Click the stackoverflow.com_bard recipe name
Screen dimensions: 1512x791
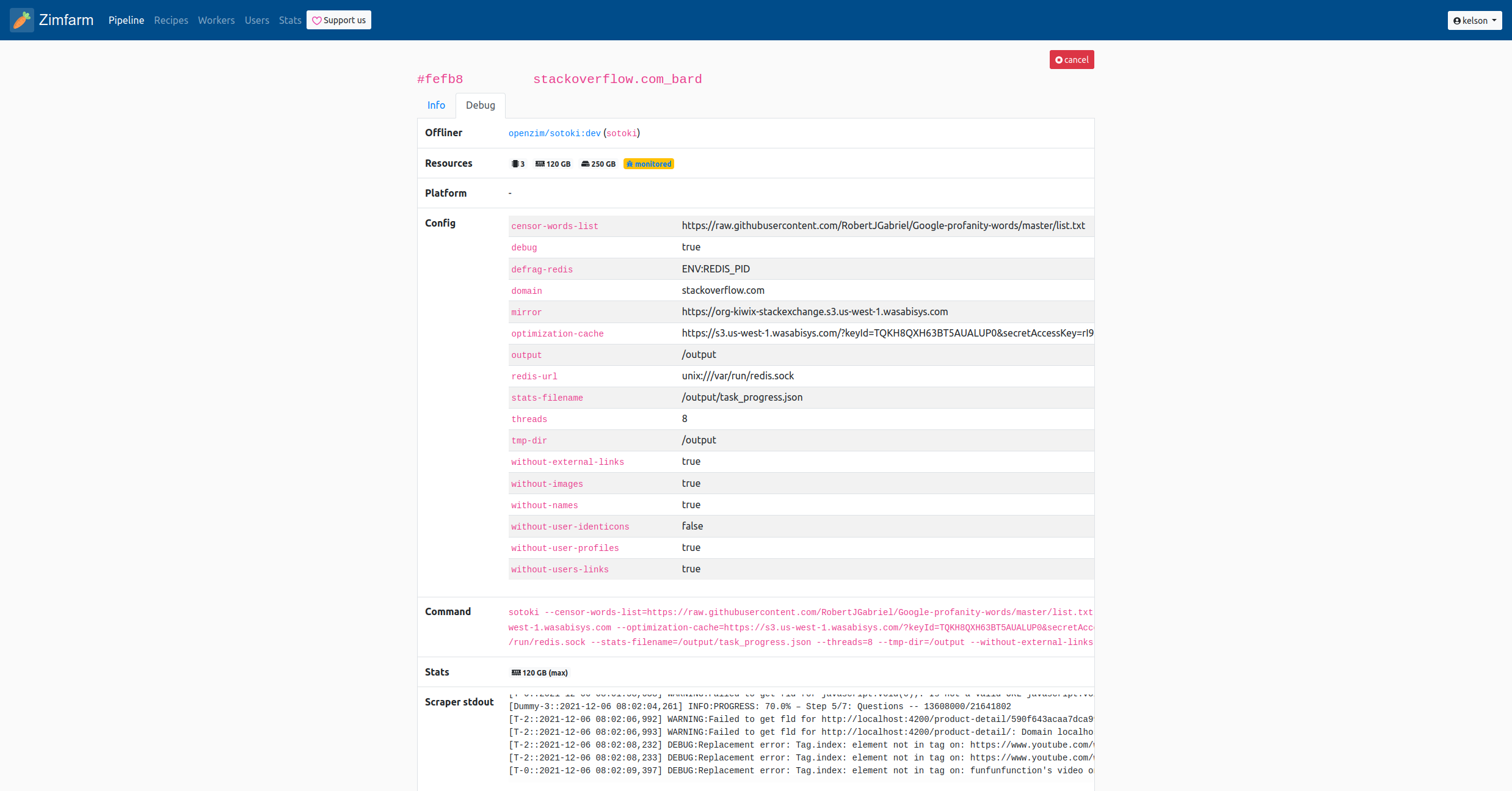[617, 79]
